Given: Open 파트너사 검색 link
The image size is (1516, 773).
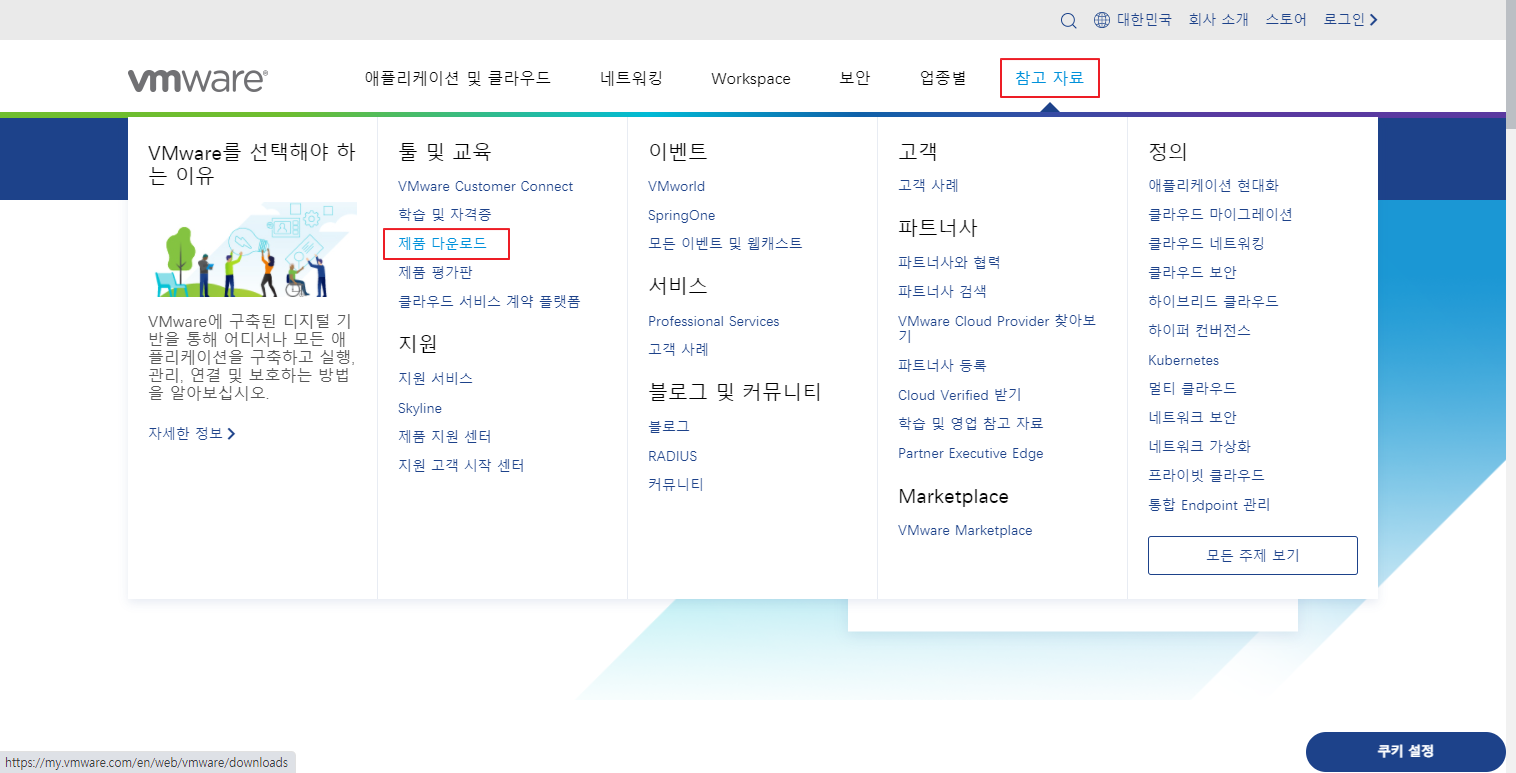Looking at the screenshot, I should pyautogui.click(x=942, y=292).
